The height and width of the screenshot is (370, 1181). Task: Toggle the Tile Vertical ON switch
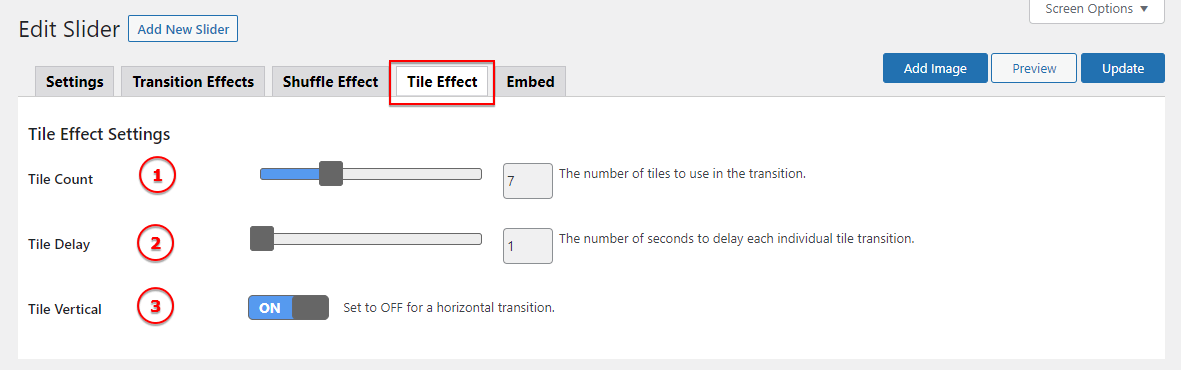coord(288,307)
